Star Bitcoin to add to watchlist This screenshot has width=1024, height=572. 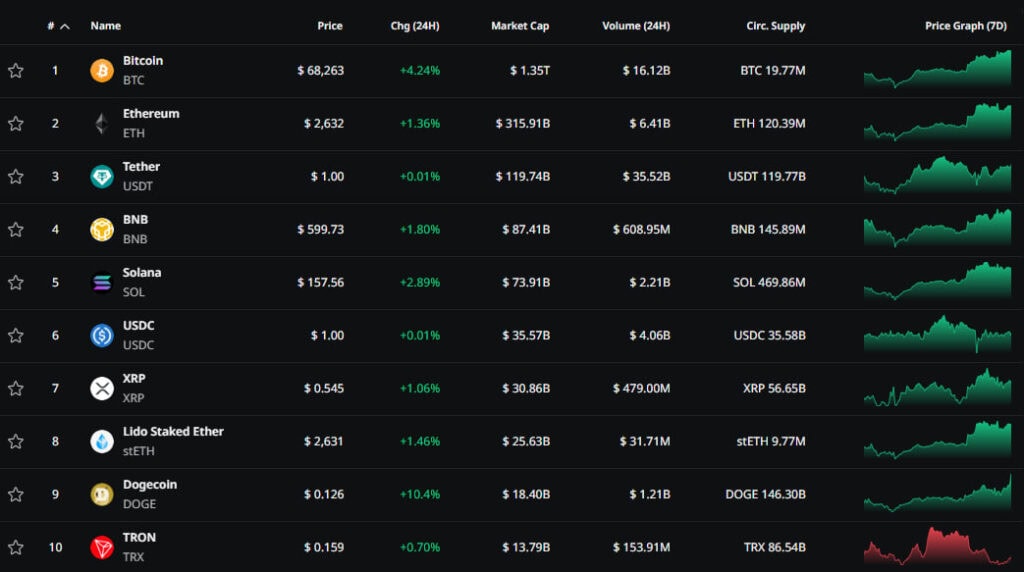point(16,71)
